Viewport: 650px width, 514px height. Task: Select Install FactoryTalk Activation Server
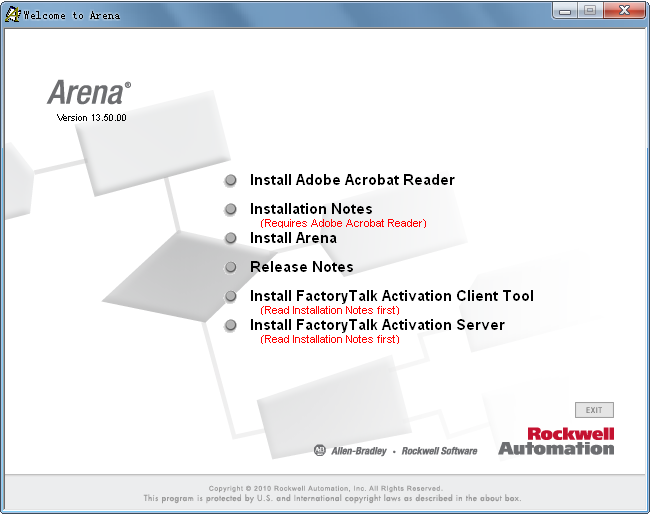(x=377, y=325)
